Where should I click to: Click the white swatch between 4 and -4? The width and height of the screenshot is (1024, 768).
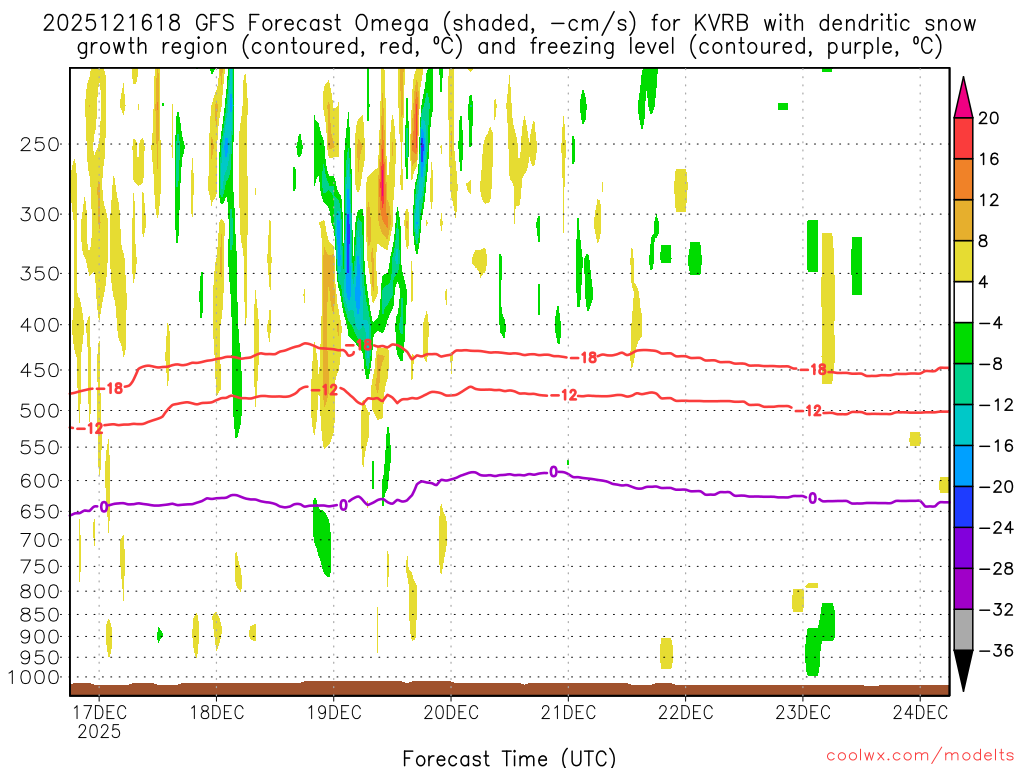click(964, 302)
